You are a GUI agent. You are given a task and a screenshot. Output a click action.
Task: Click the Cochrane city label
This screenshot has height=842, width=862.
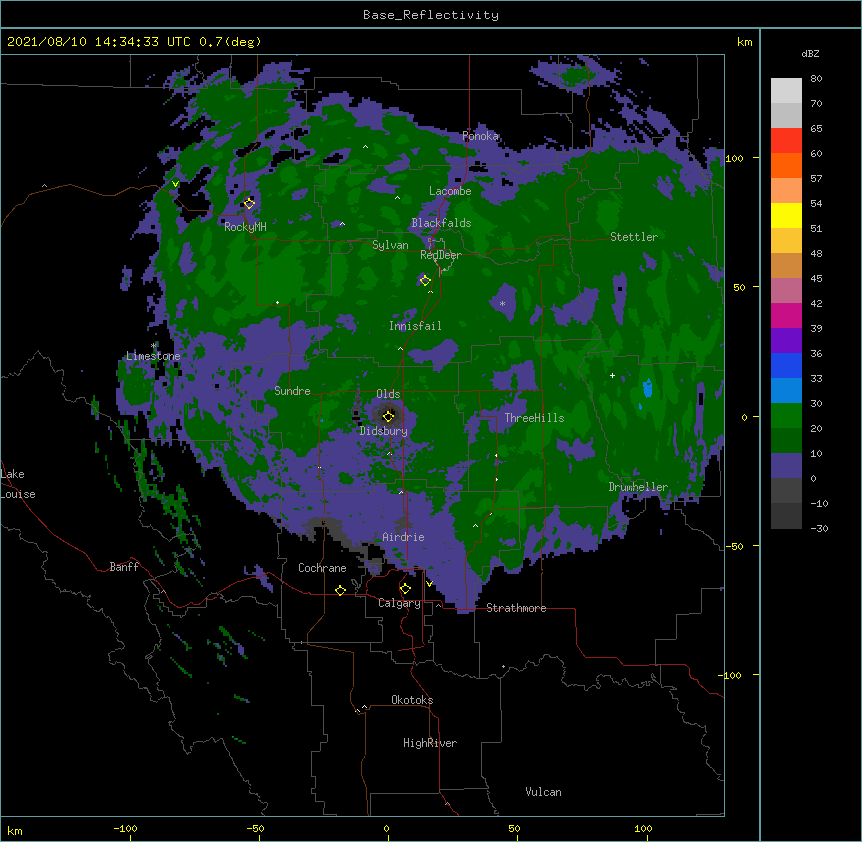[x=322, y=568]
